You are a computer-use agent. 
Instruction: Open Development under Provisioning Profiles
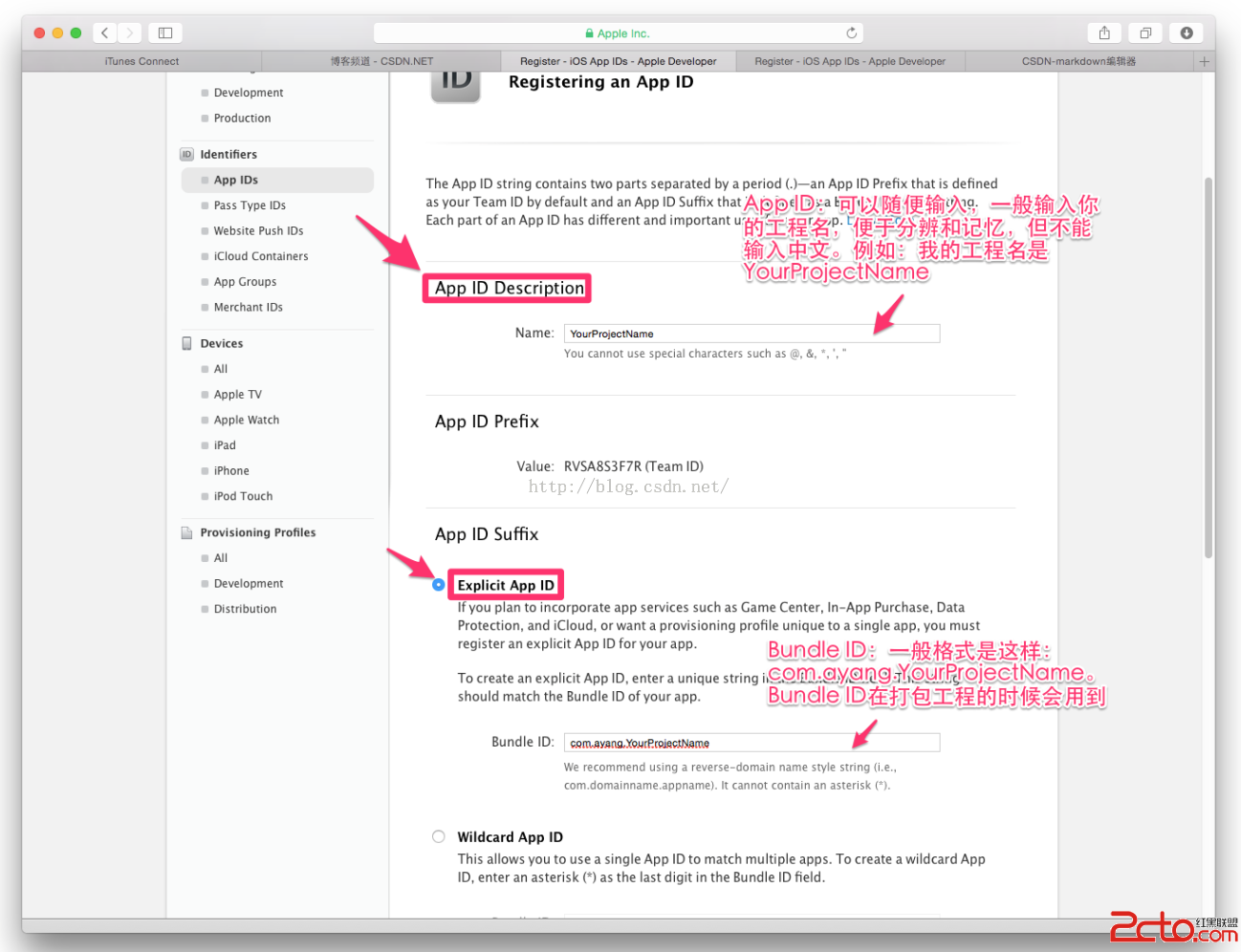pos(249,584)
